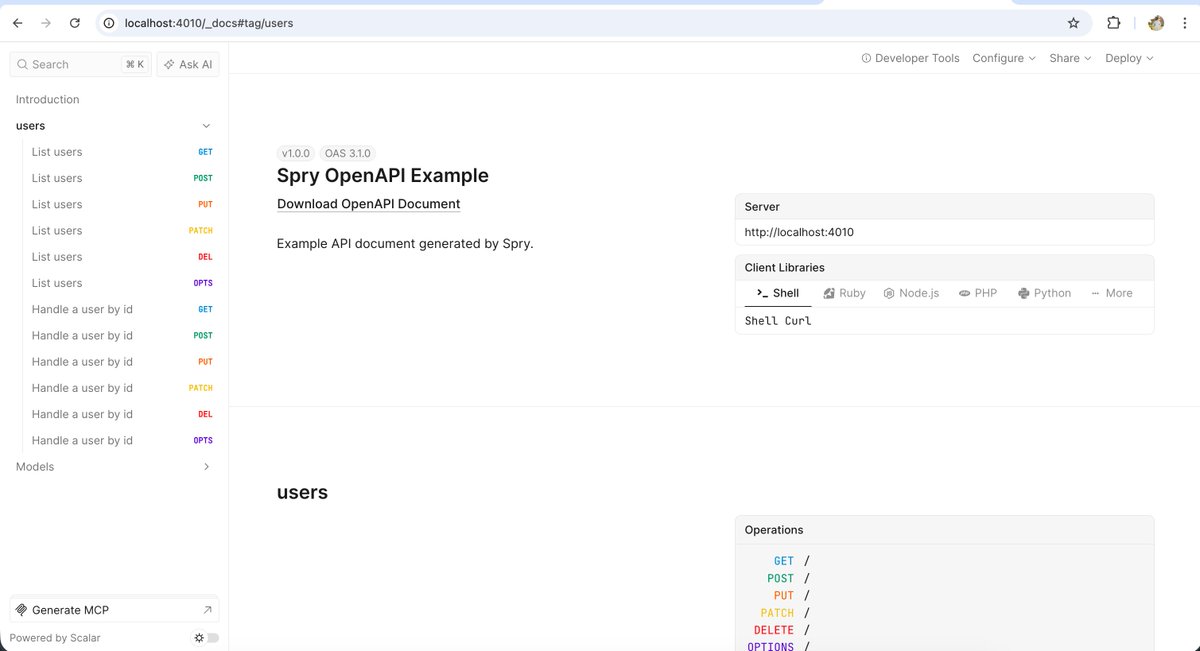Open settings via the gear icon near Powered by Scalar
This screenshot has height=651, width=1200.
197,637
